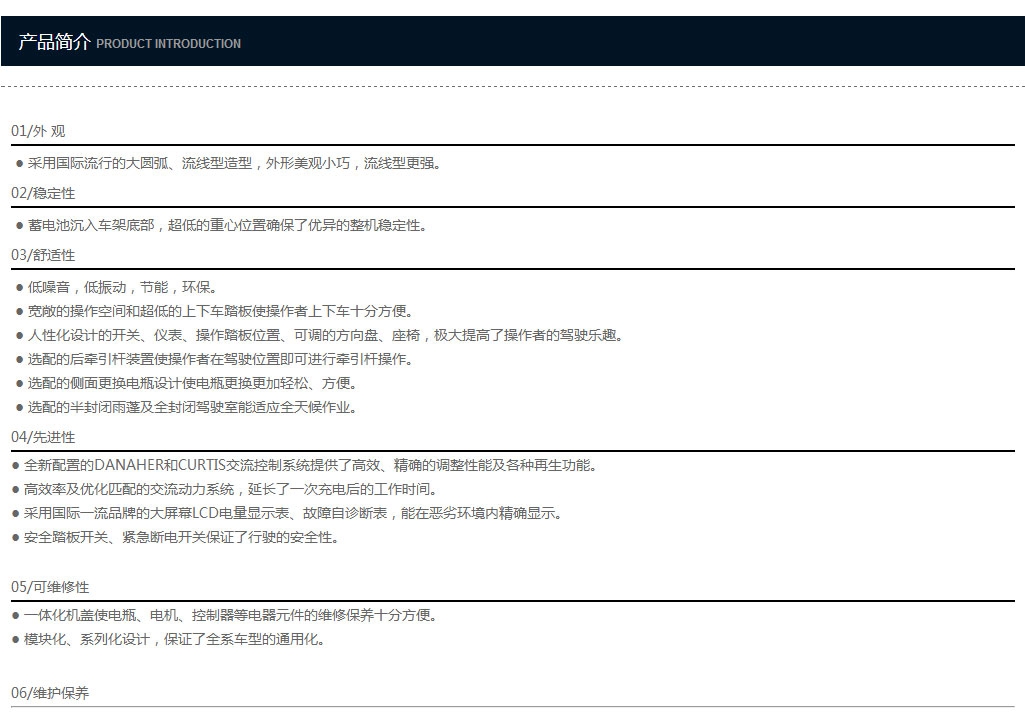Click the DANAHER和CURTIS control system line
1025x719 pixels.
304,465
